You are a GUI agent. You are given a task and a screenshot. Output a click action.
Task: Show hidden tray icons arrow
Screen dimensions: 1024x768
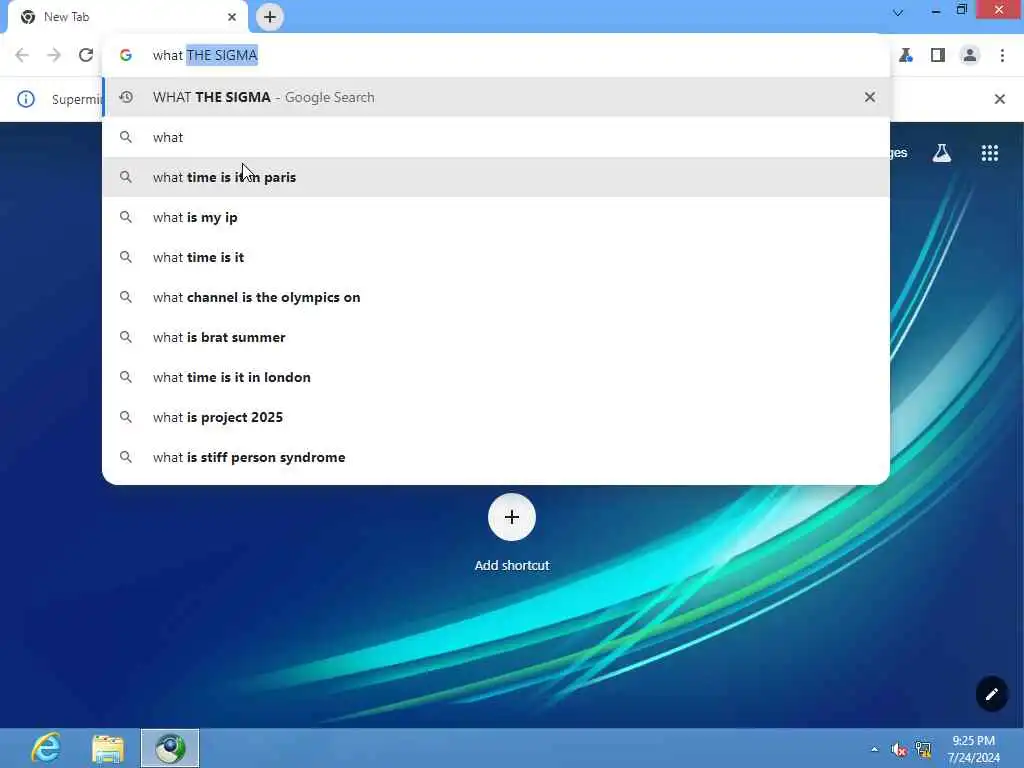click(x=874, y=749)
